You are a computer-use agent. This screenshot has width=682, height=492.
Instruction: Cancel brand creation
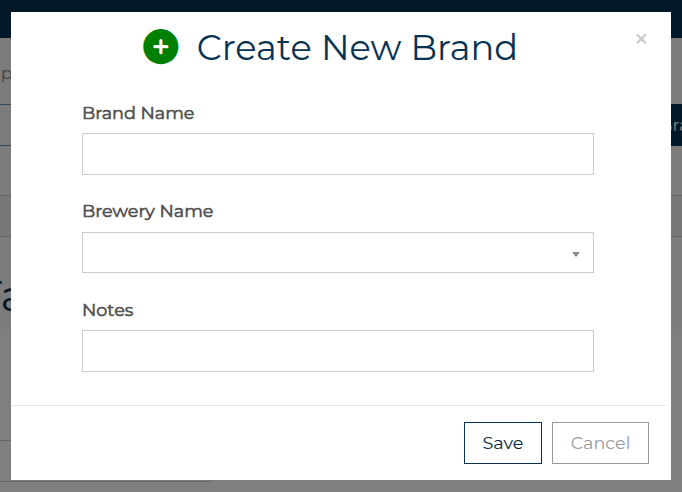pyautogui.click(x=600, y=443)
